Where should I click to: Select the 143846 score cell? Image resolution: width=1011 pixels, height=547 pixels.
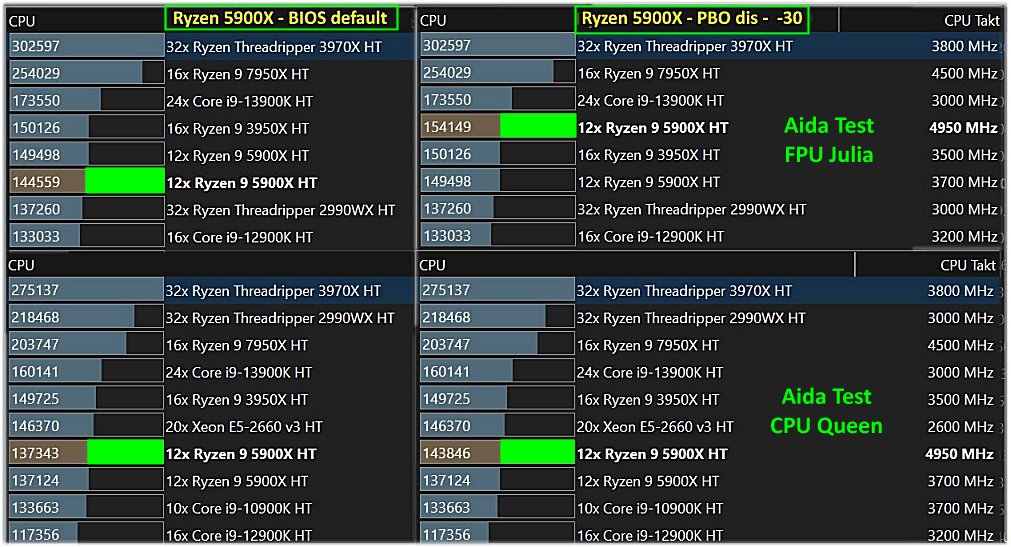click(460, 453)
